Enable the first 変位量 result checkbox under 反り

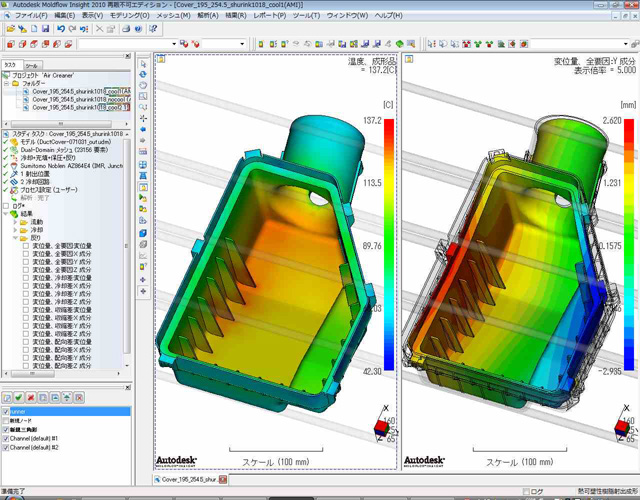25,245
